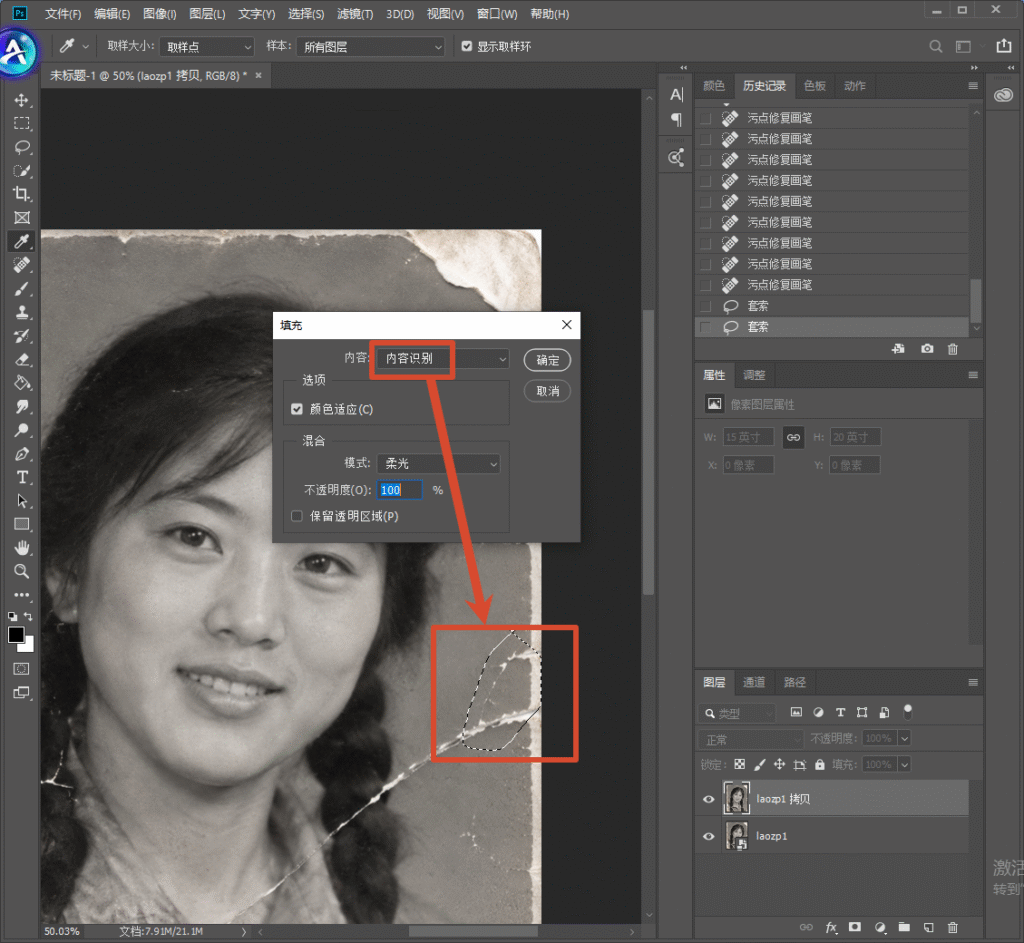
Task: Close the 填充 dialog
Action: 566,325
